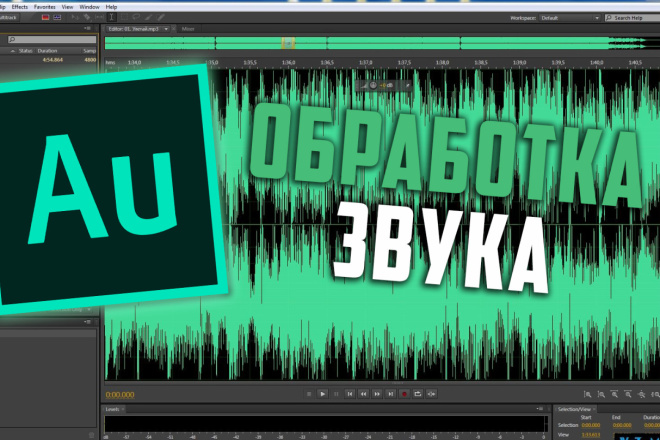Toggle the Skip Selection button
The width and height of the screenshot is (660, 440).
click(431, 394)
